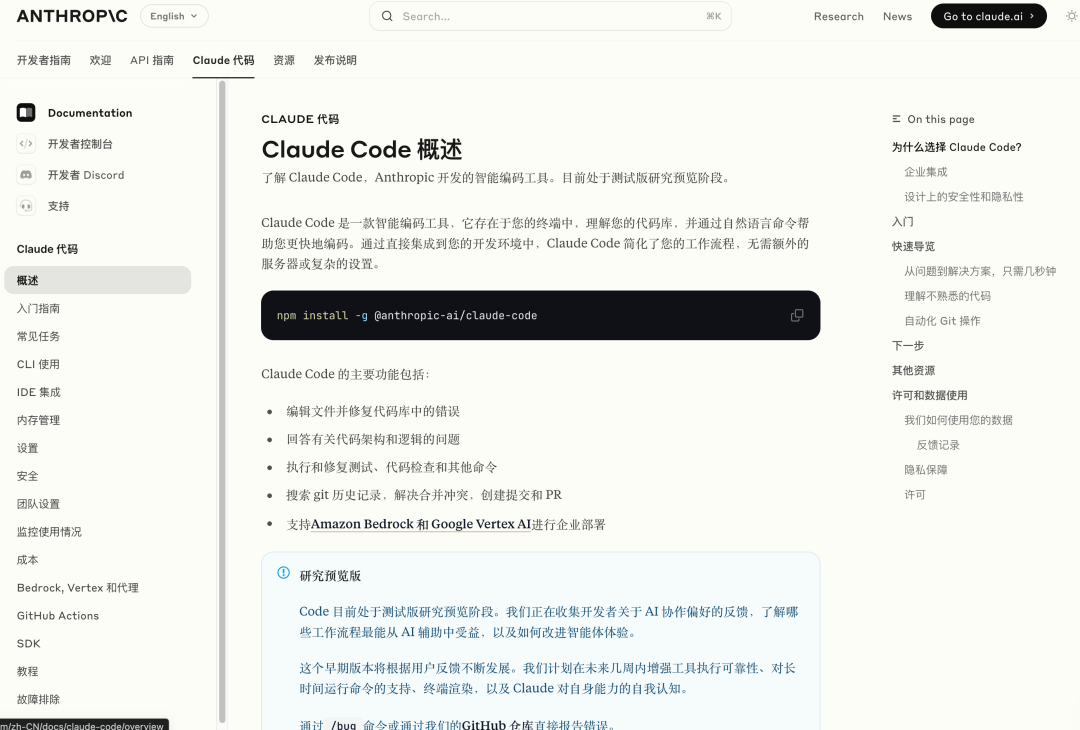Jump to 入门 section

click(902, 221)
